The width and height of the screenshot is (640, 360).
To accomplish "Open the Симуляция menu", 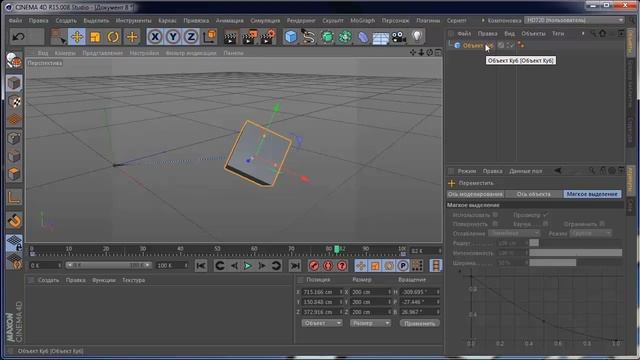I will [x=265, y=20].
